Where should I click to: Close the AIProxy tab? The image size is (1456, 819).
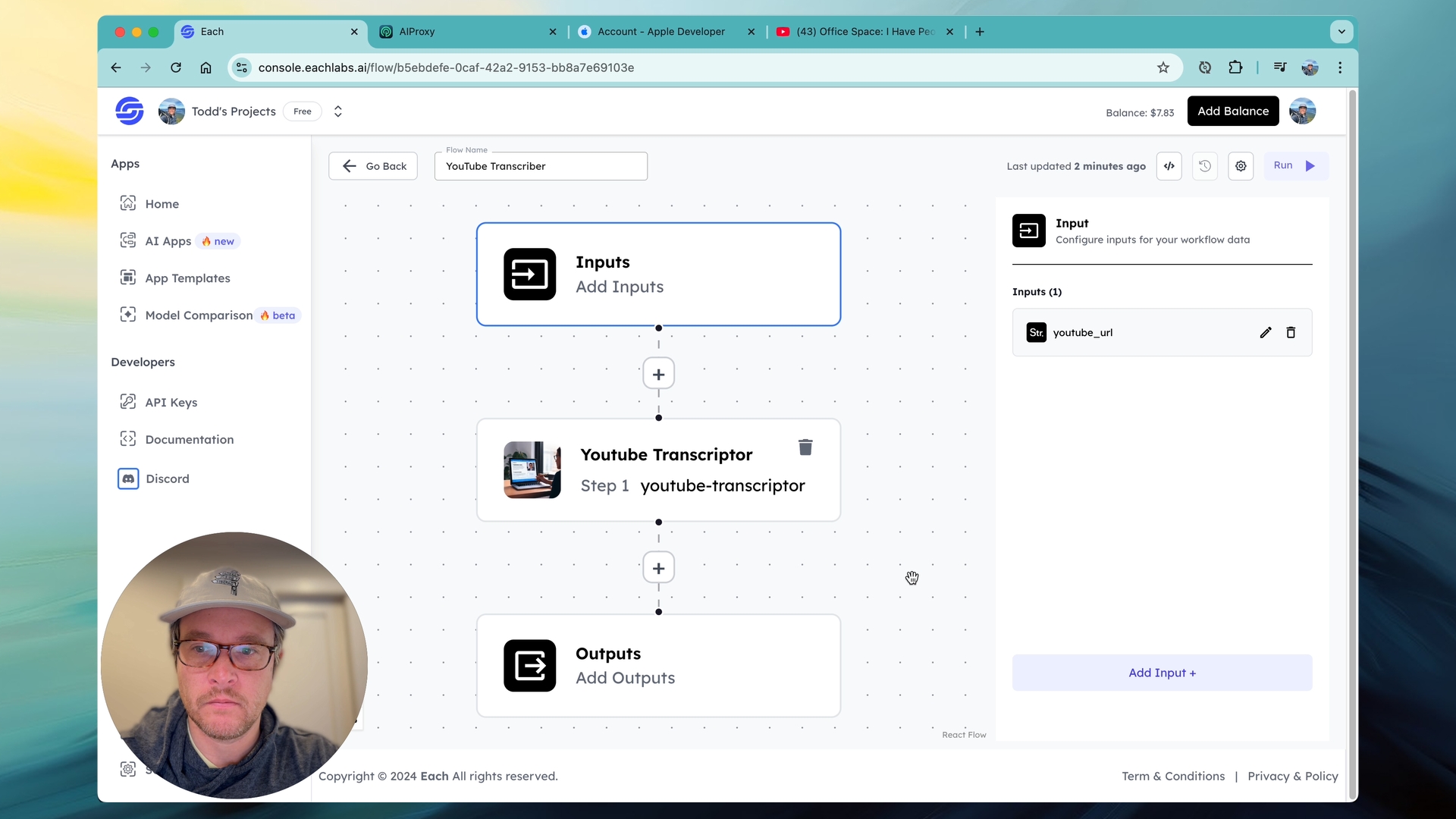tap(553, 32)
